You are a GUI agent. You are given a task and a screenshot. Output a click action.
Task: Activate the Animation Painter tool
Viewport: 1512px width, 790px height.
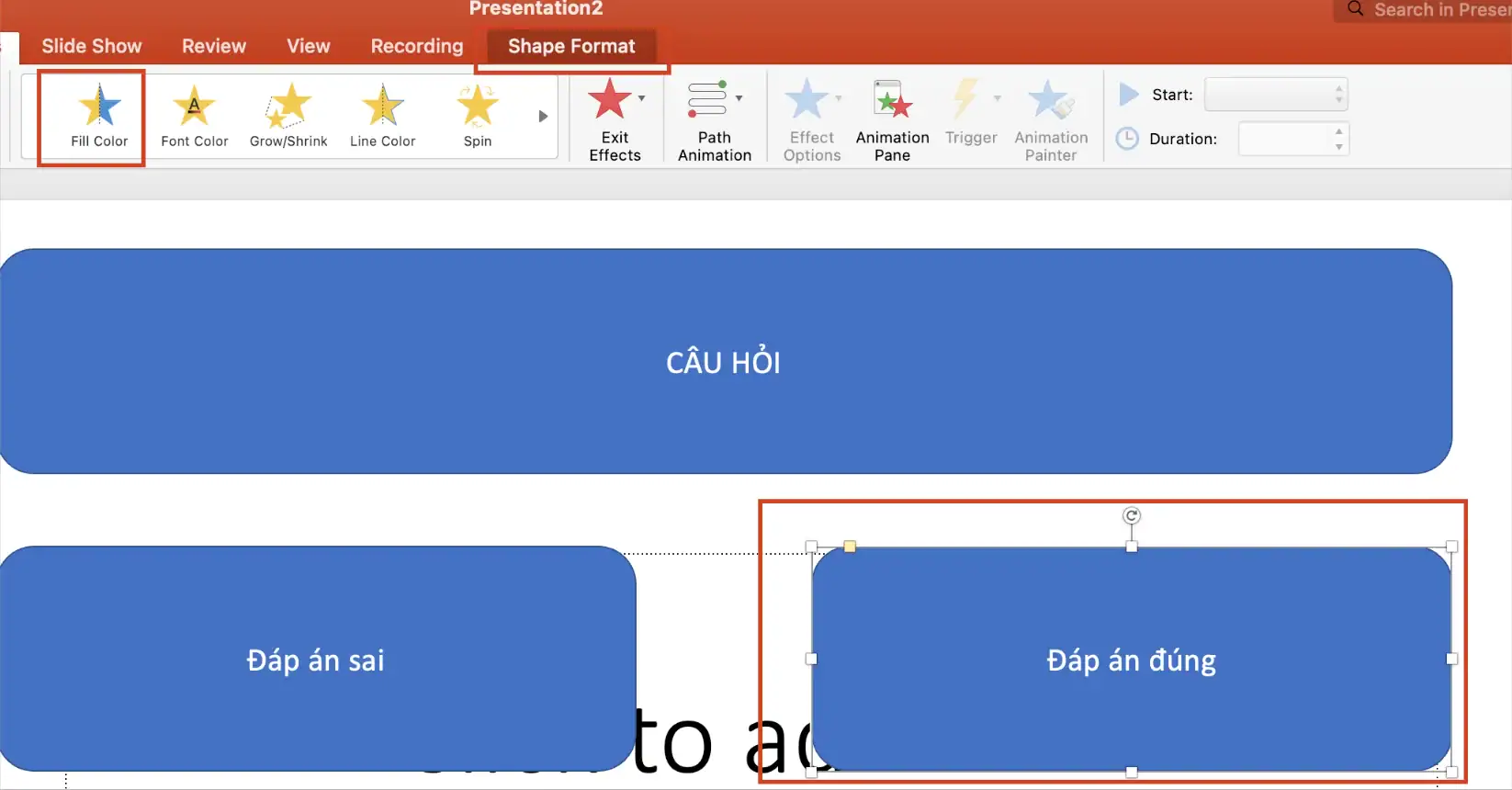click(1051, 119)
